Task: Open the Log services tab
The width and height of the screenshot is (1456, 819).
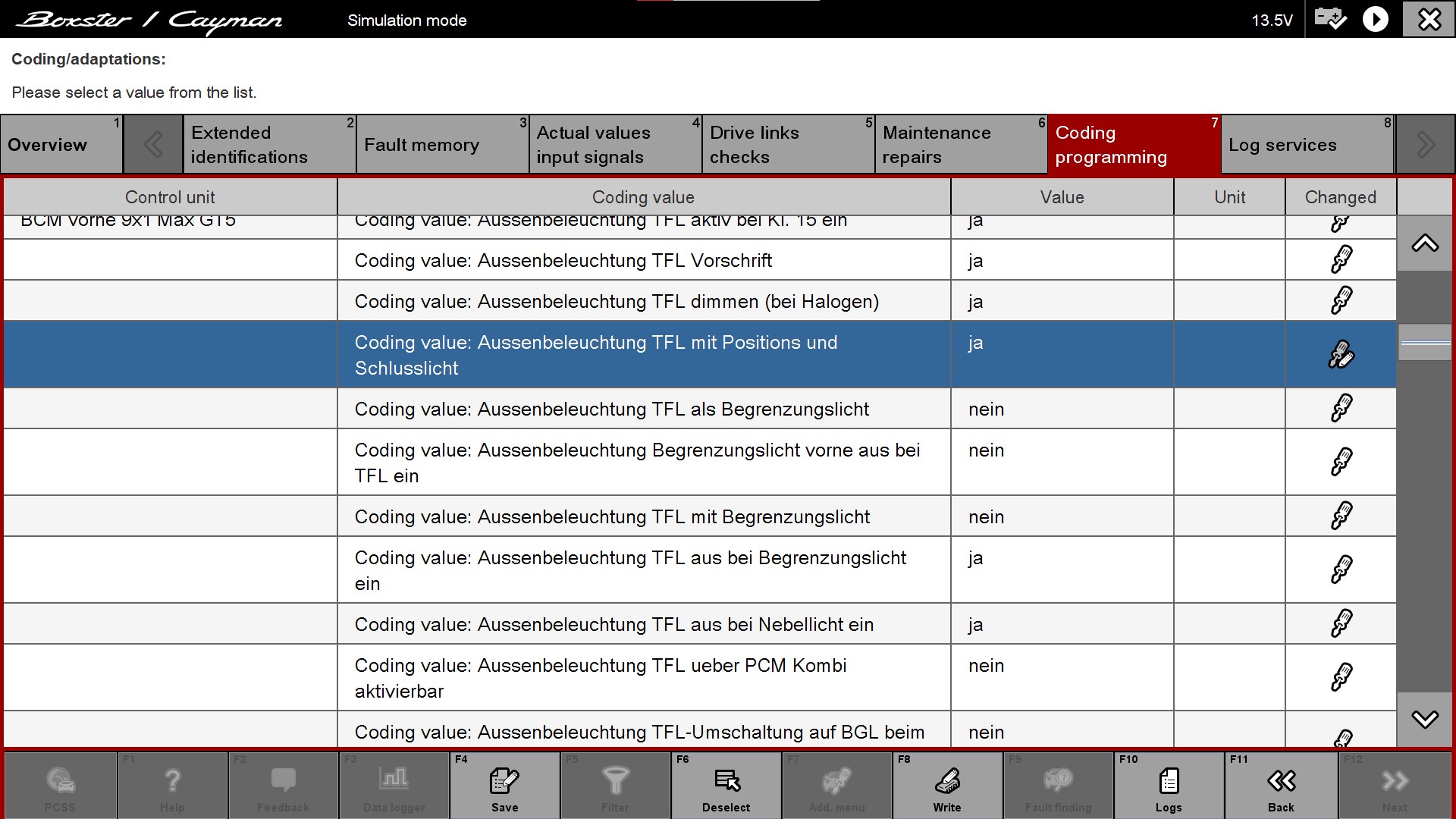Action: (x=1307, y=145)
